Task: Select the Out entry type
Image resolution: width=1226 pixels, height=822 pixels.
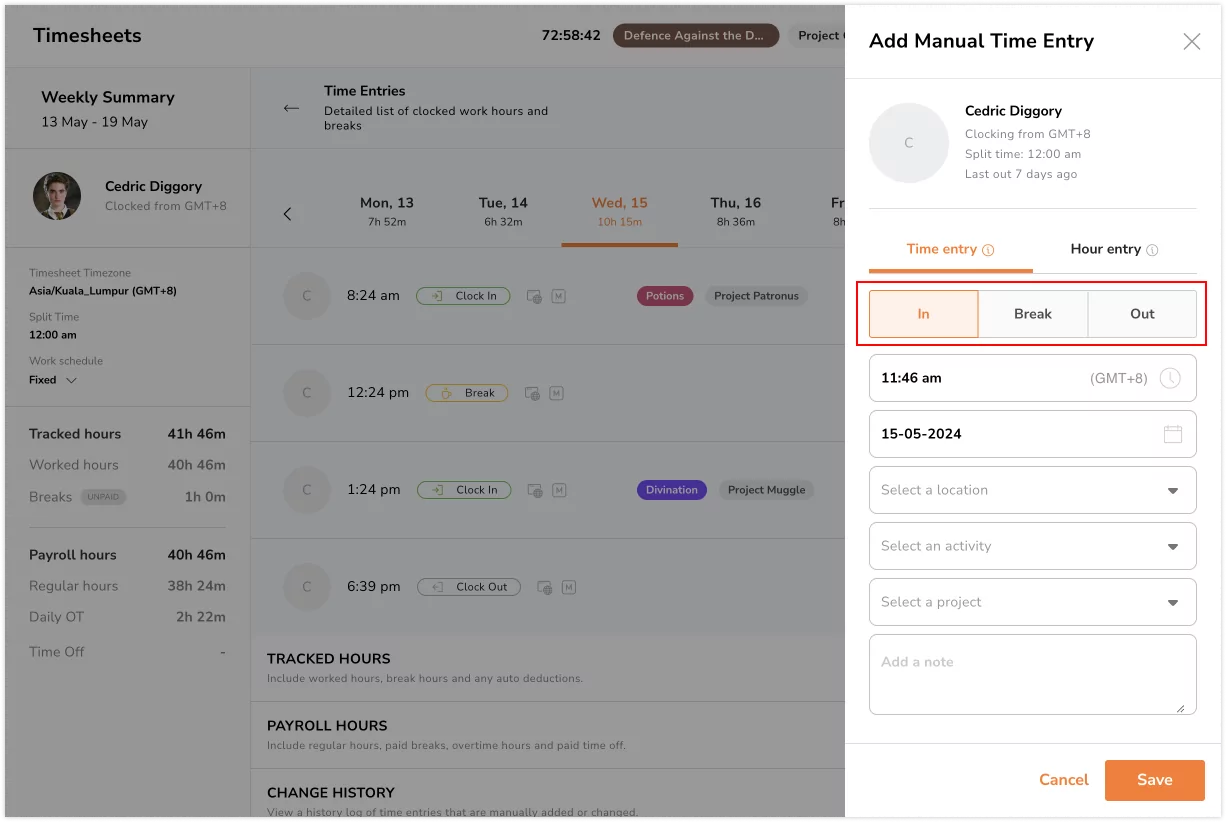Action: (1142, 314)
